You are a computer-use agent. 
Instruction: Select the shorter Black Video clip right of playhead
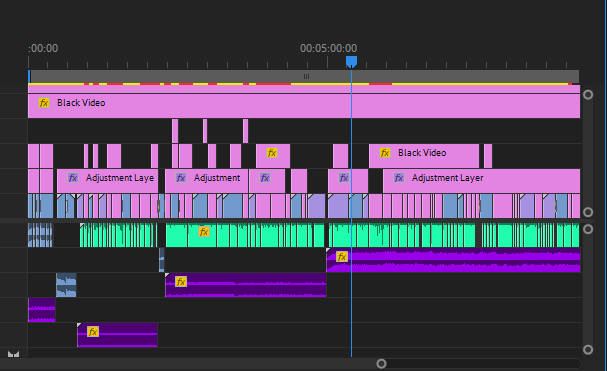424,156
